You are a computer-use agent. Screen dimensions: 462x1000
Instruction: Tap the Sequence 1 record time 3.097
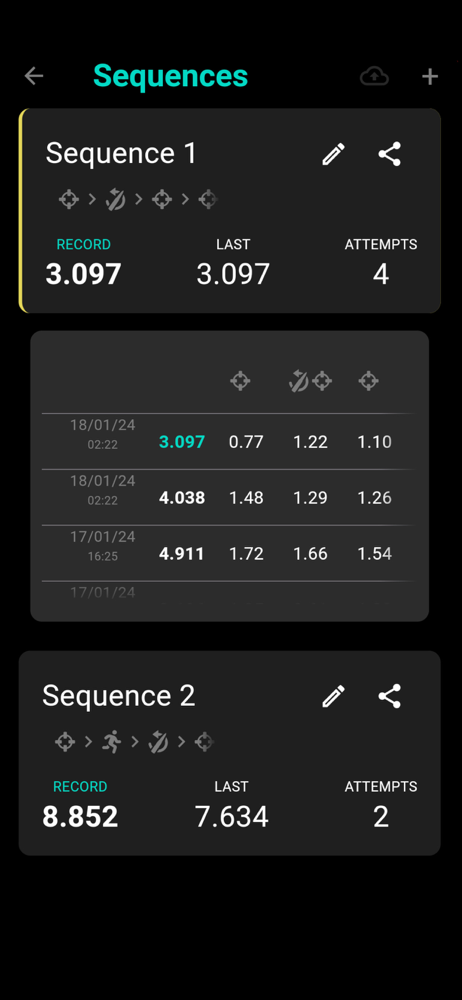(x=84, y=274)
